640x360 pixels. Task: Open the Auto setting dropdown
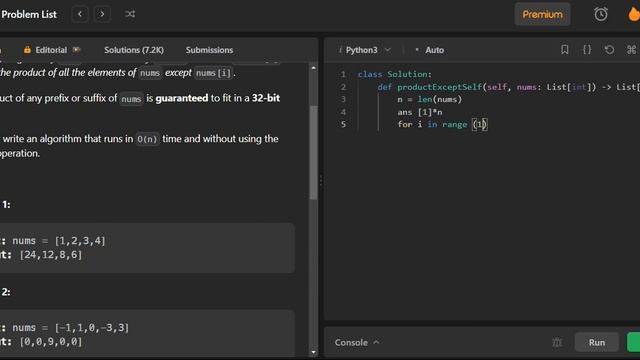[434, 50]
